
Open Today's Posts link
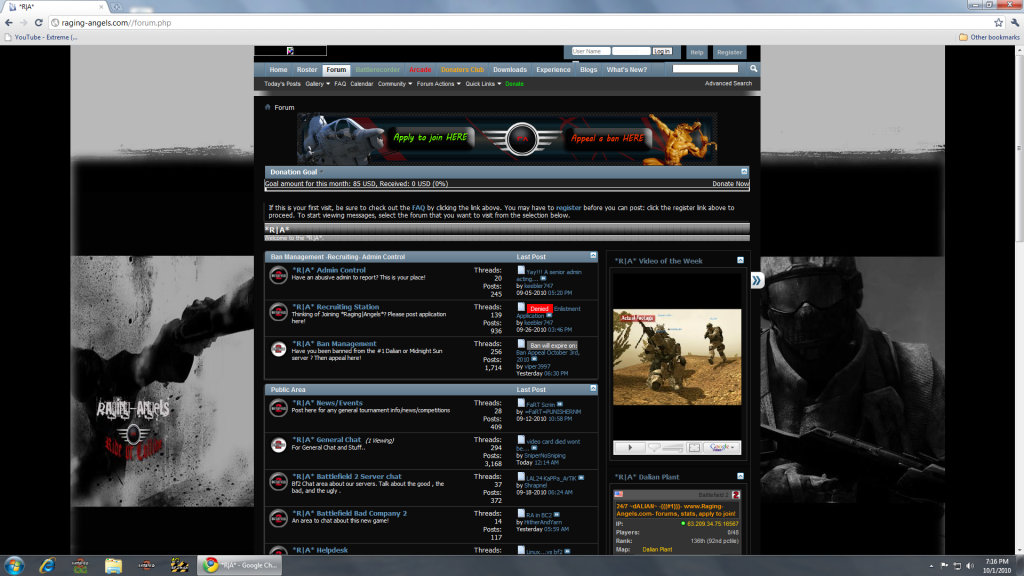282,84
